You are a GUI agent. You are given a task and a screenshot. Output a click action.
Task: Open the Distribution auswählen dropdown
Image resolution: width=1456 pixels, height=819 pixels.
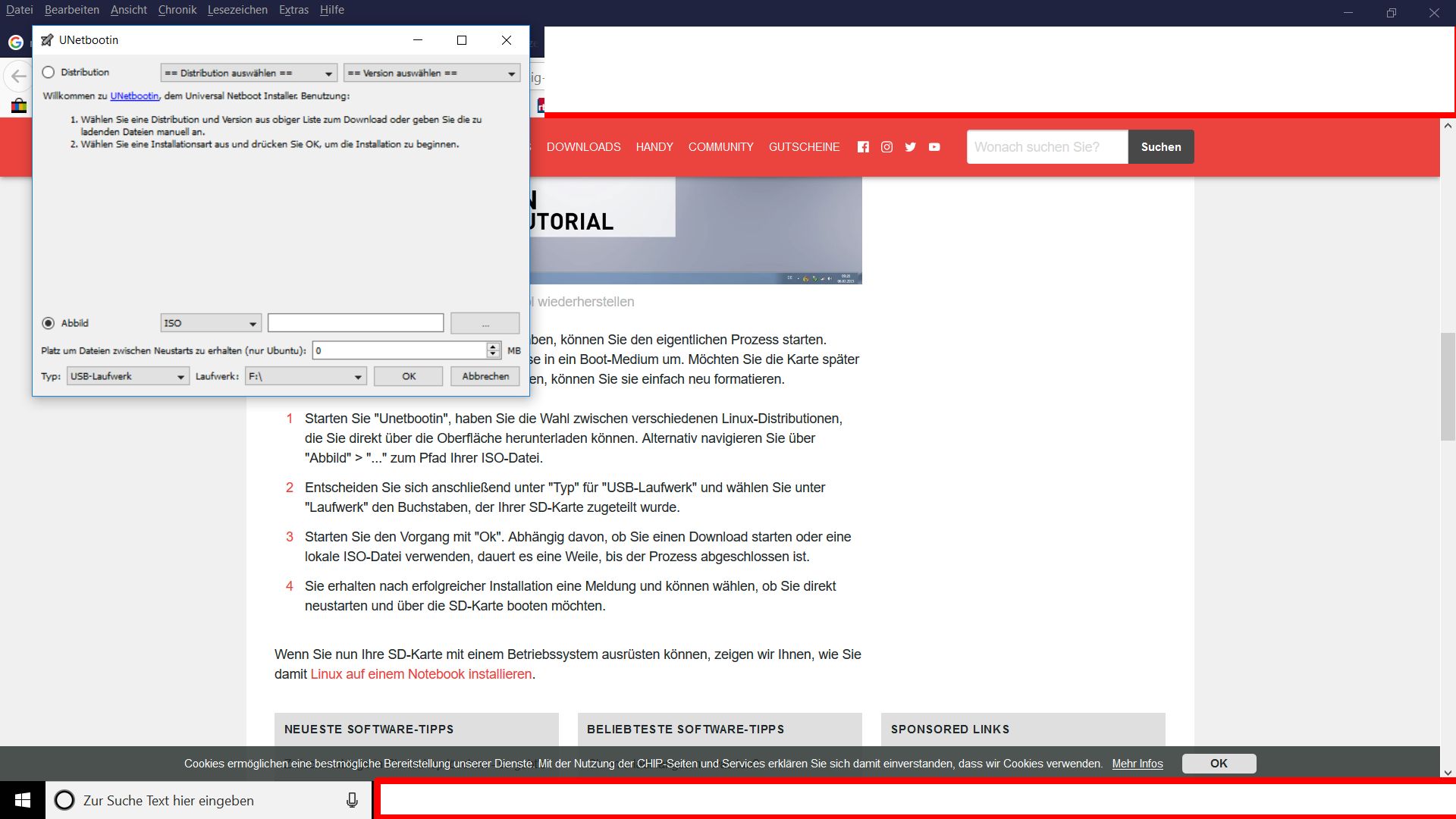[249, 73]
